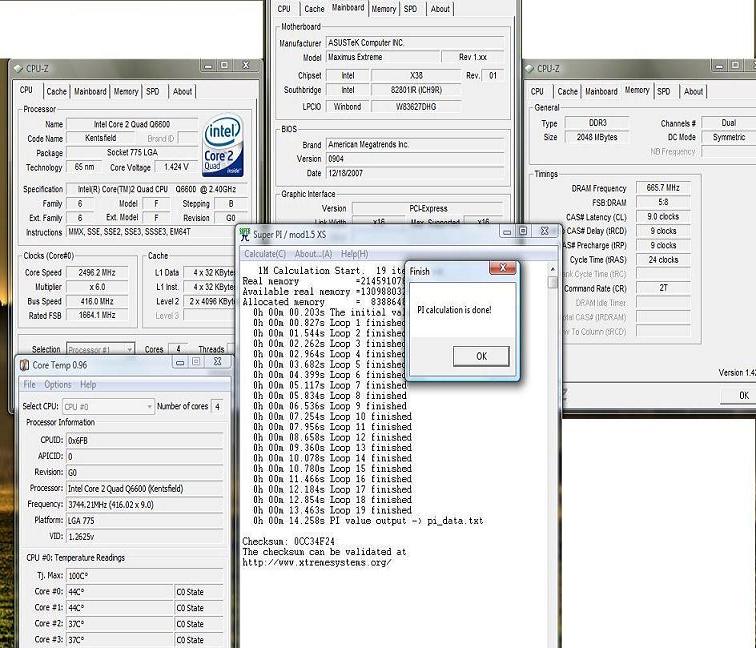Viewport: 756px width, 648px height.
Task: Minimize the Super PI window
Action: pos(507,232)
